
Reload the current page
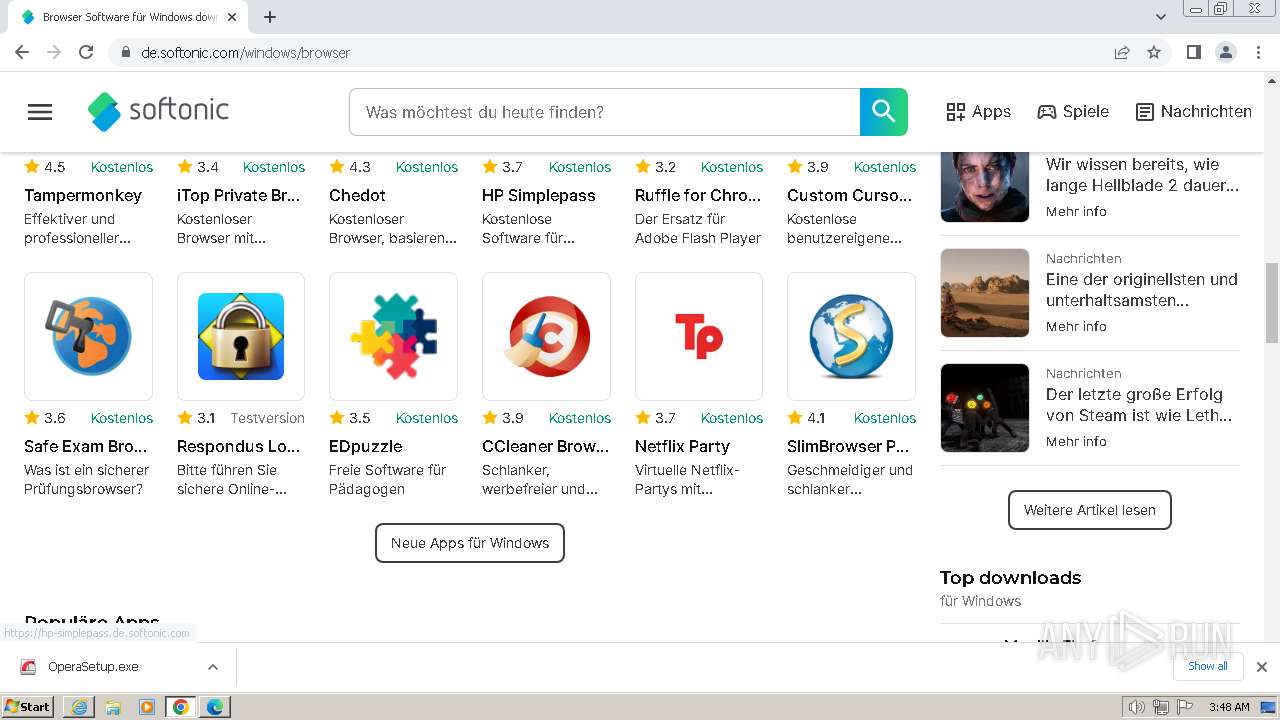pos(86,52)
